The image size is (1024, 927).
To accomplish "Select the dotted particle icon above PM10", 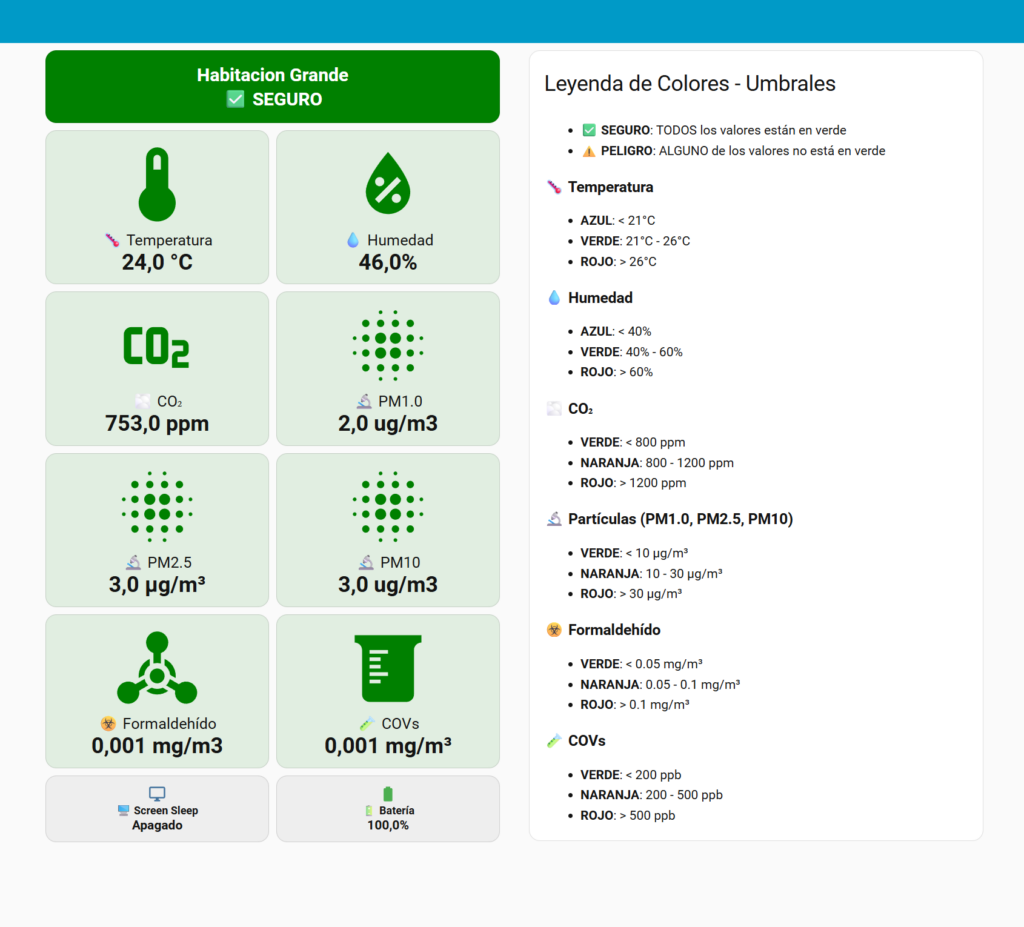I will pyautogui.click(x=388, y=507).
